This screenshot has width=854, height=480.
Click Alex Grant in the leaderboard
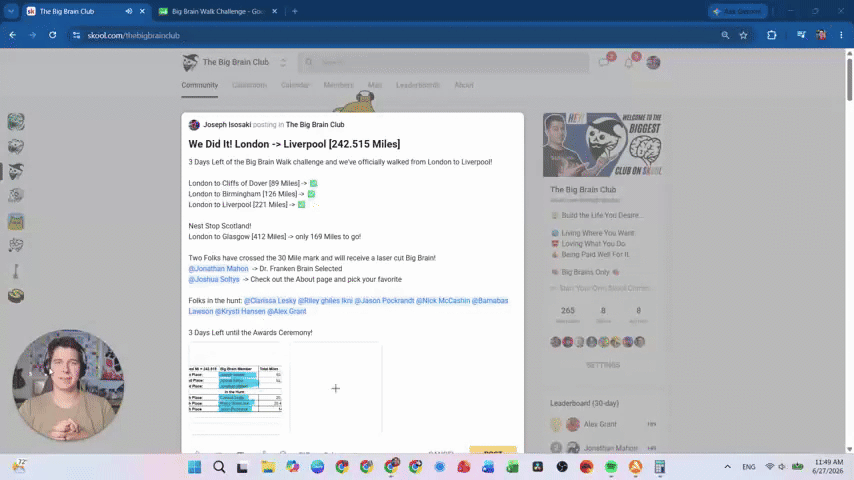pyautogui.click(x=600, y=424)
